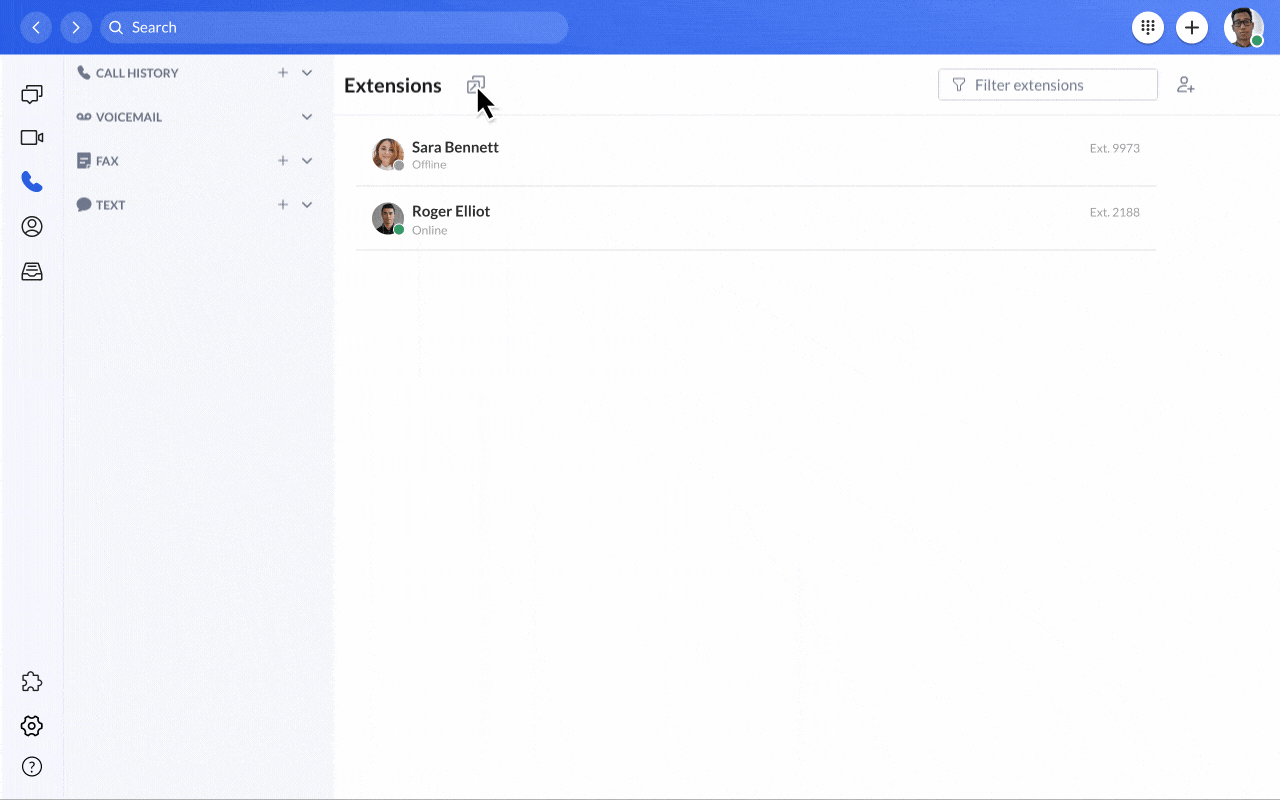Expand the Voicemail section chevron
The width and height of the screenshot is (1280, 800).
click(x=307, y=117)
